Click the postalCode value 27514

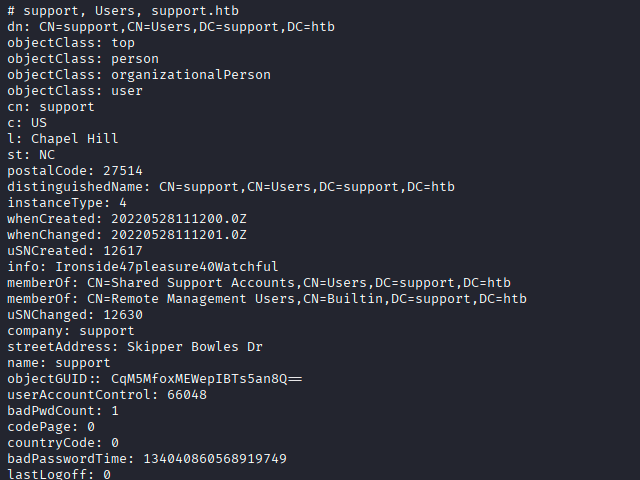coord(122,171)
